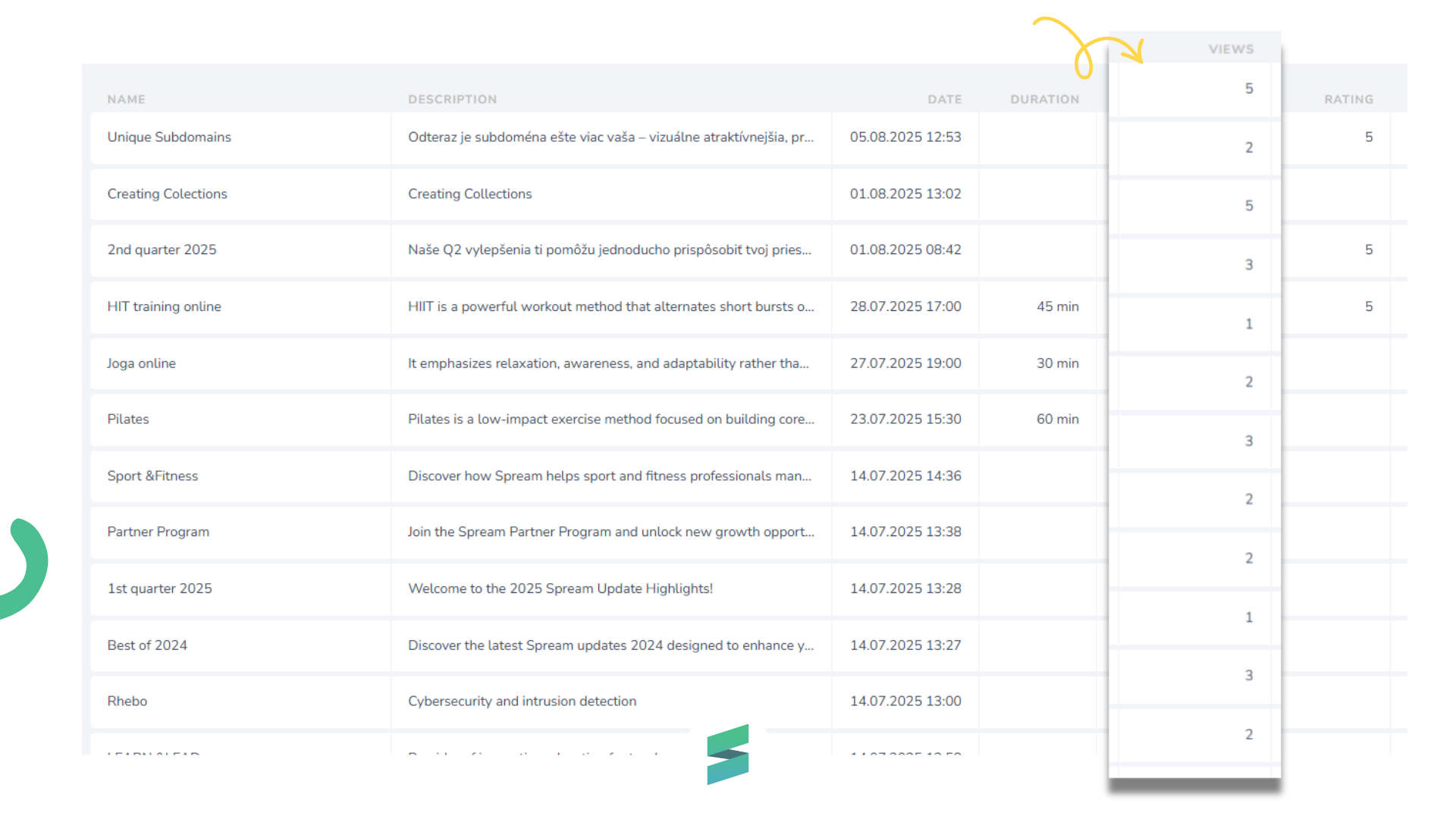Open the Pilates entry
The image size is (1456, 819).
pos(128,419)
